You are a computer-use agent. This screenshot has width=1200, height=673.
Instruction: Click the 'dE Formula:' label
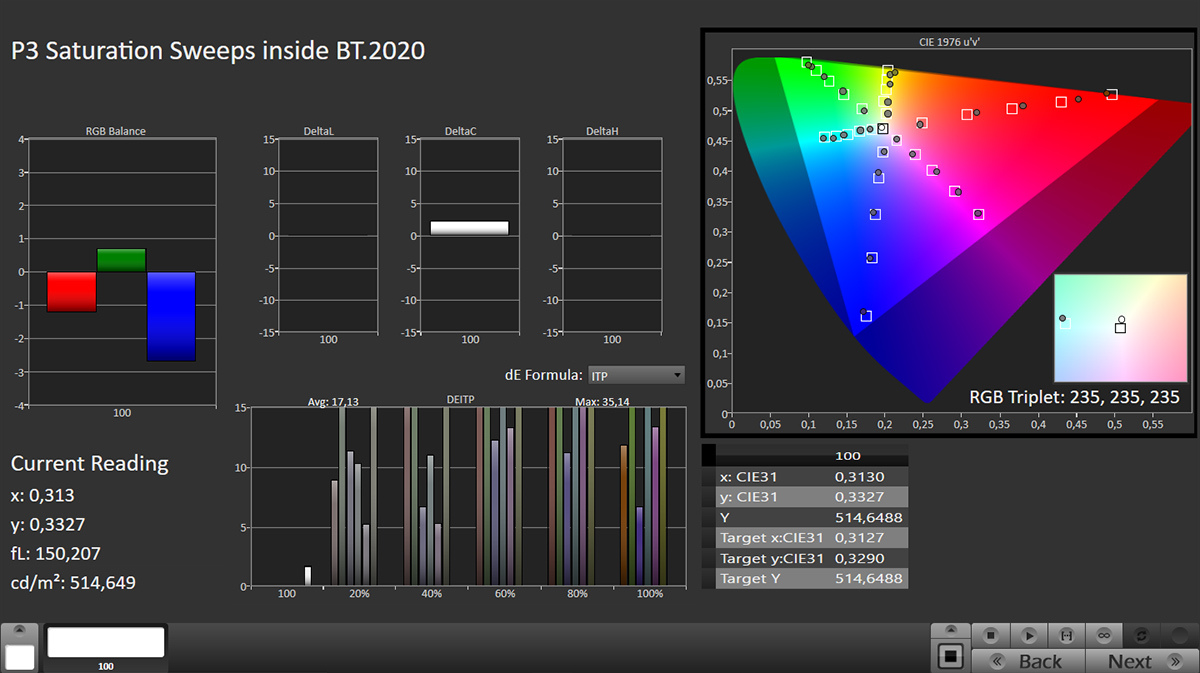point(543,375)
